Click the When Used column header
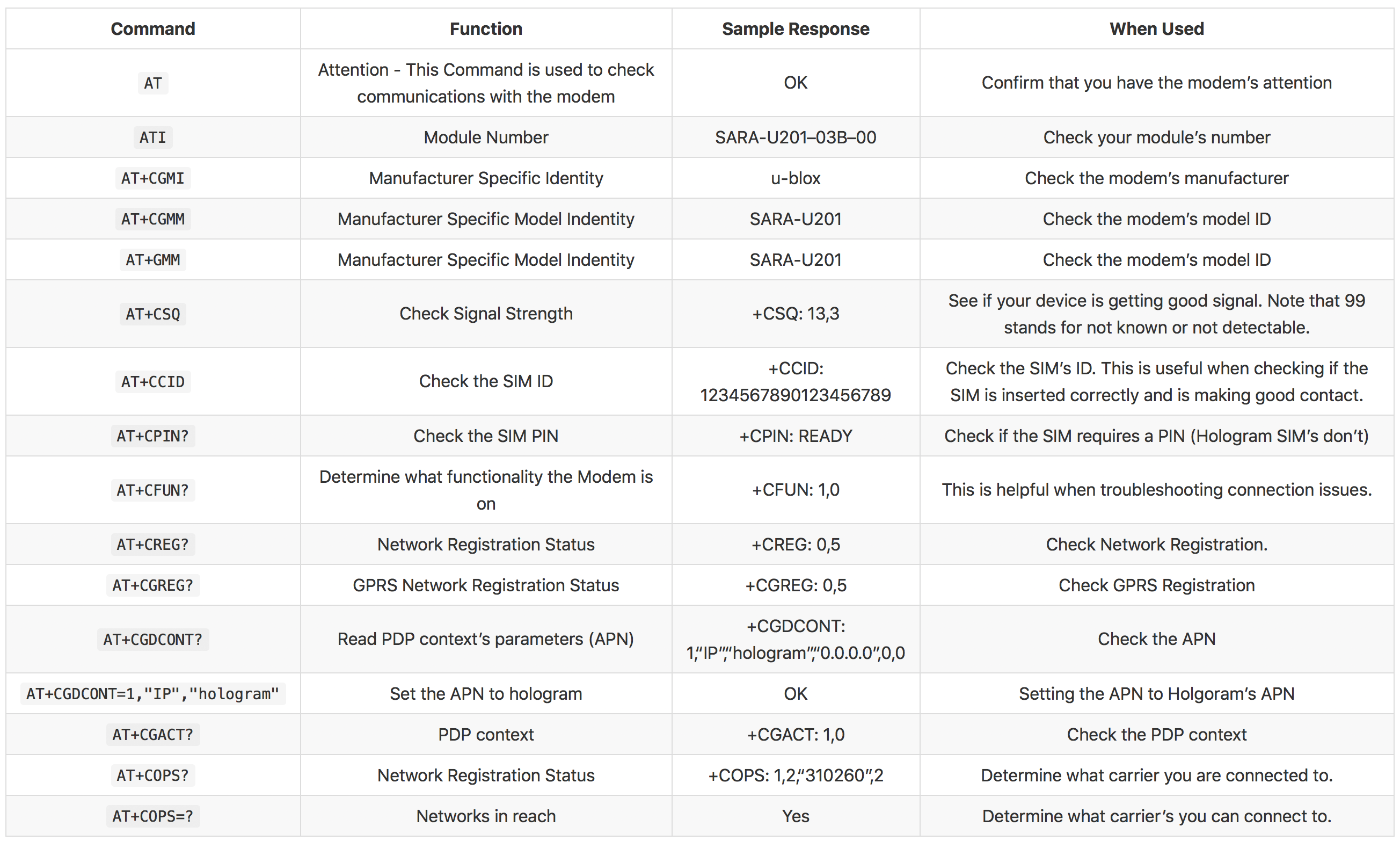 [x=1156, y=29]
